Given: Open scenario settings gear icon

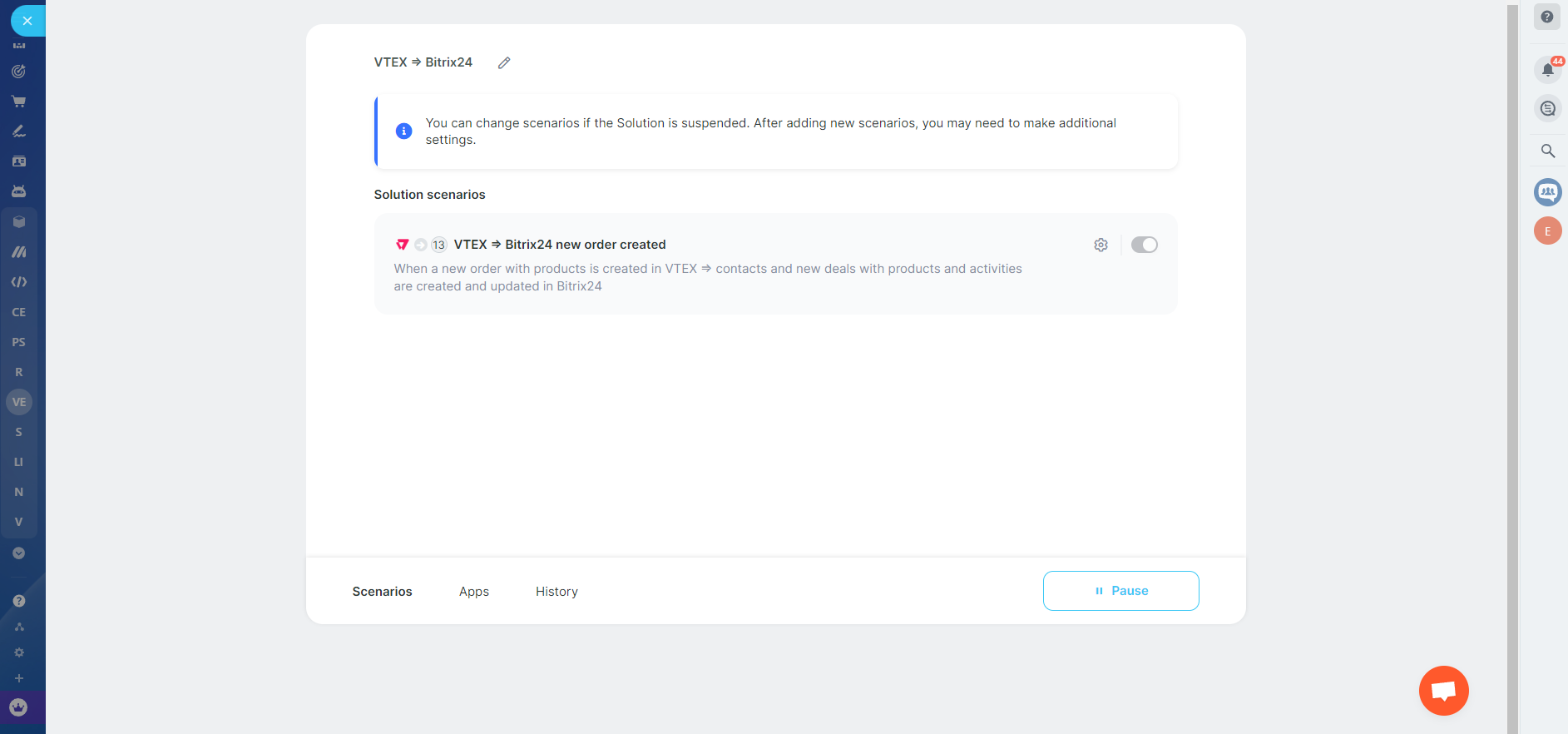Looking at the screenshot, I should (x=1101, y=245).
